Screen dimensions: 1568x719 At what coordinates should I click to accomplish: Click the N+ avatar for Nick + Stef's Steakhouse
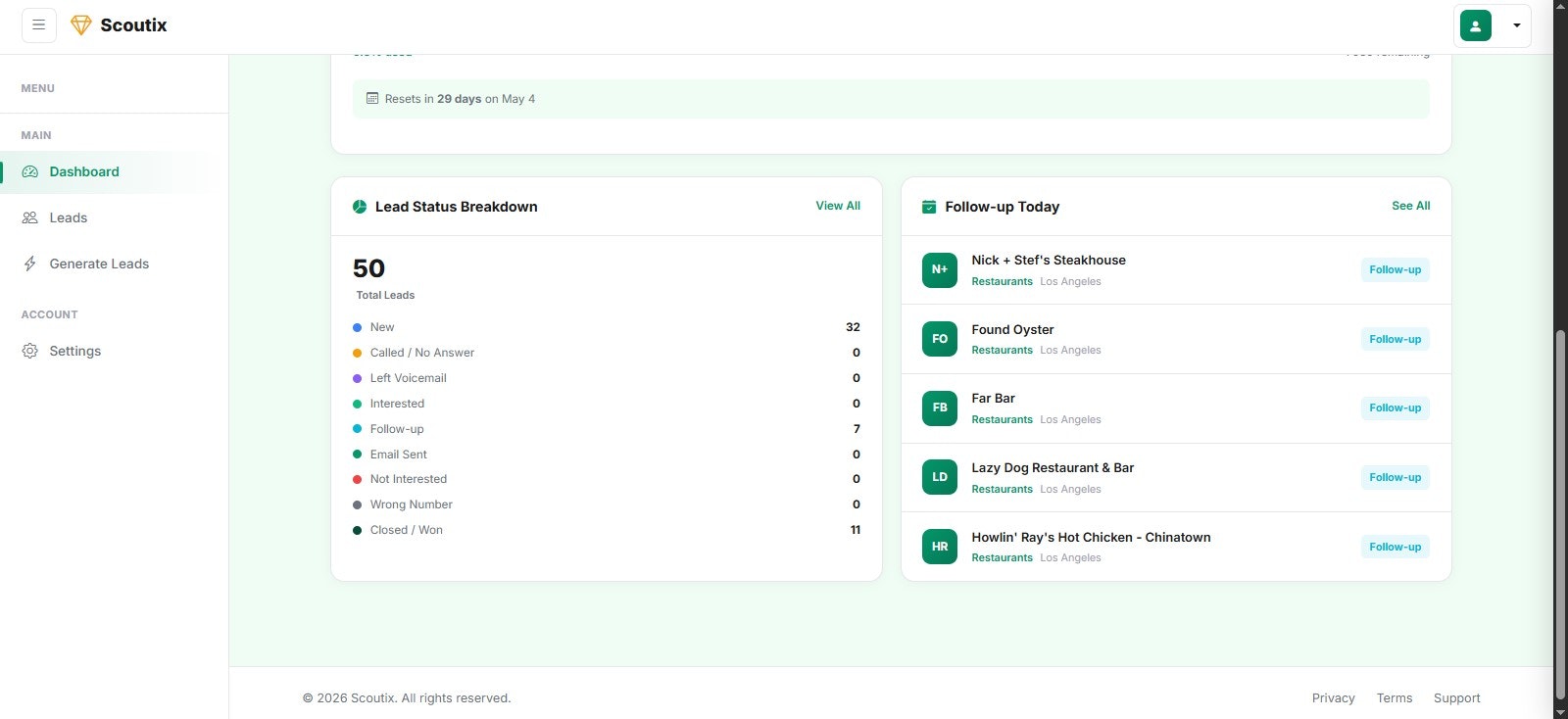click(940, 269)
